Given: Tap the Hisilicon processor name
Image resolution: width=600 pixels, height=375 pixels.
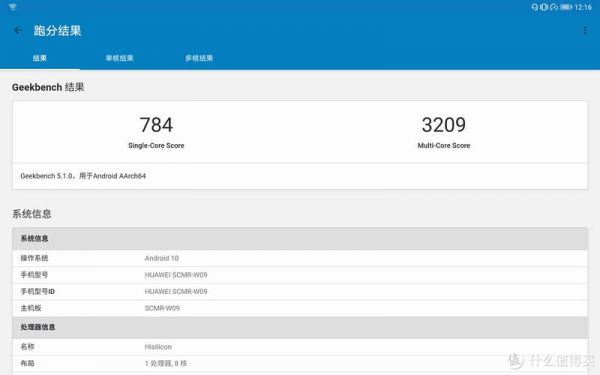Looking at the screenshot, I should (x=158, y=347).
